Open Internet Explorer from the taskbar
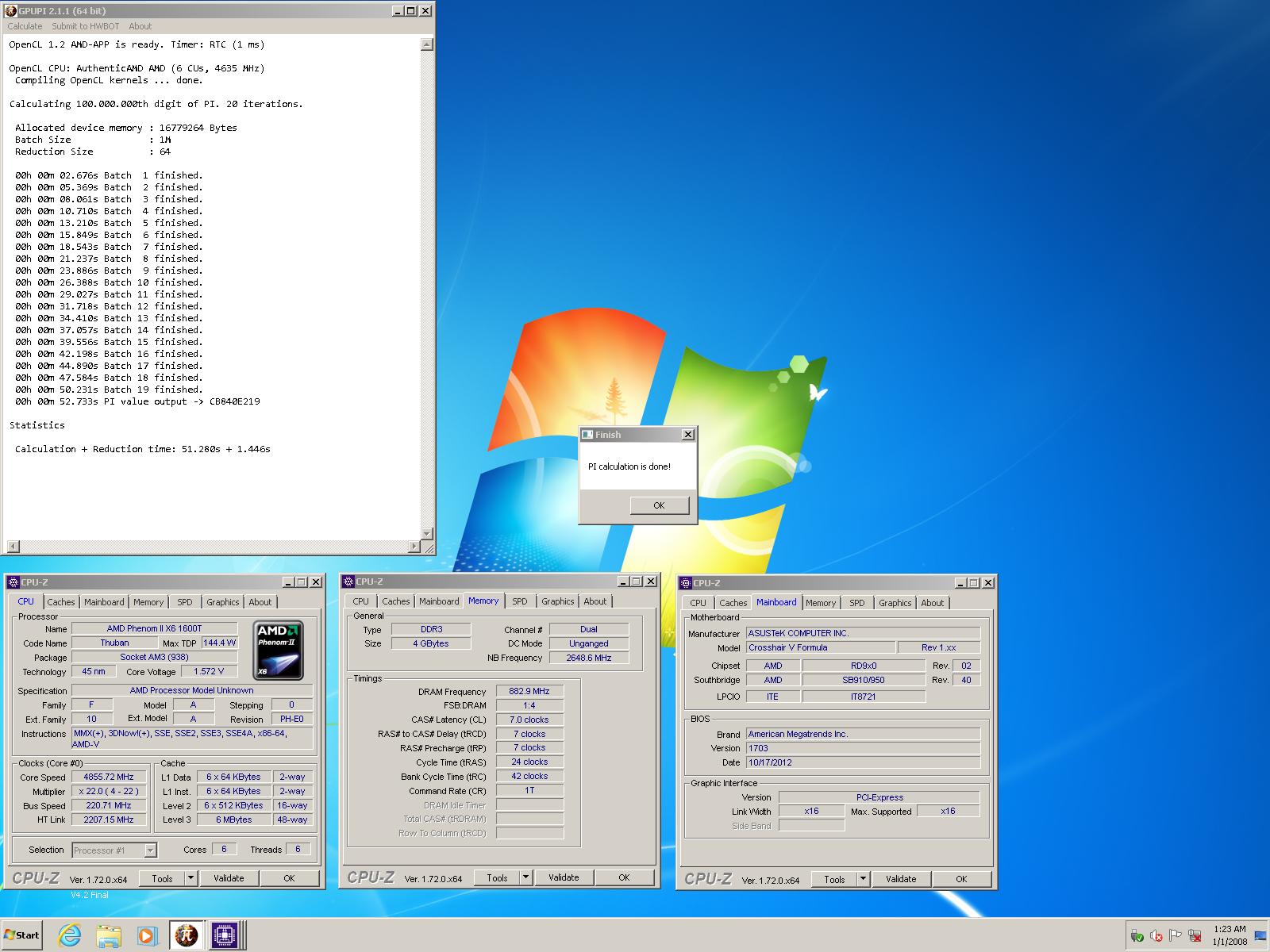1270x952 pixels. (x=70, y=935)
